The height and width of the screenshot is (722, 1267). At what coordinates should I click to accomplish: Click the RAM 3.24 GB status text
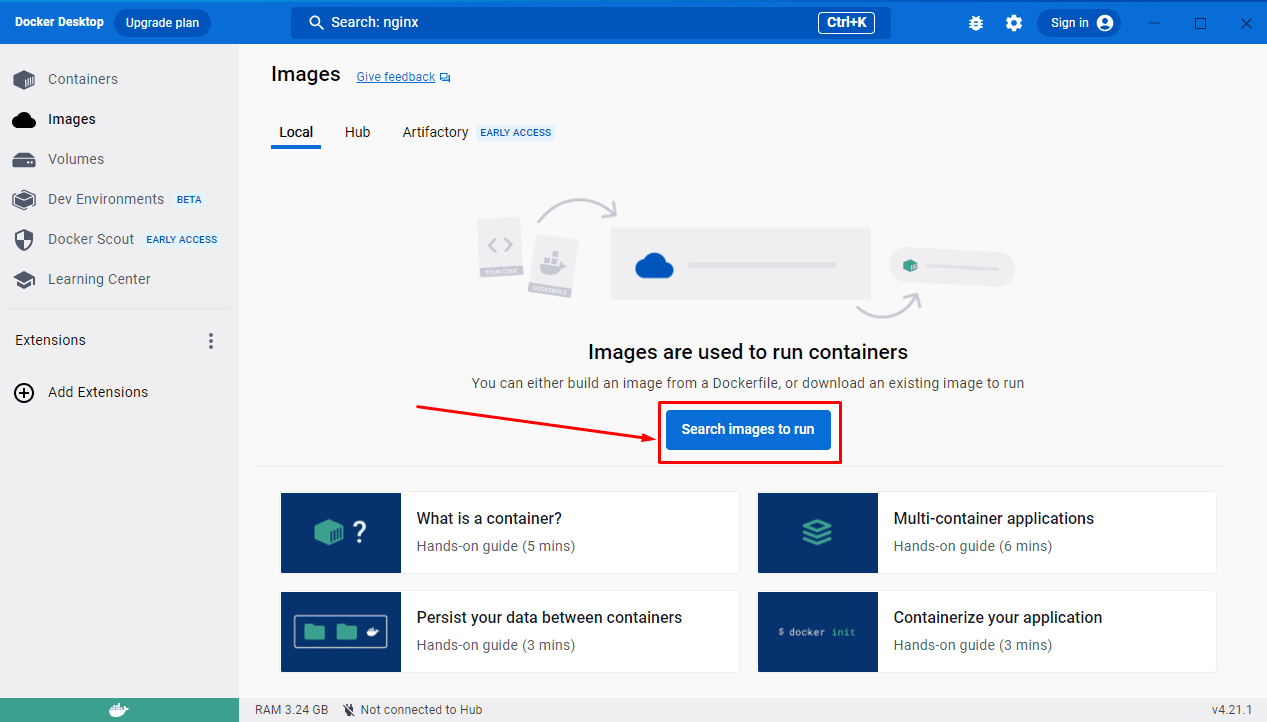292,710
